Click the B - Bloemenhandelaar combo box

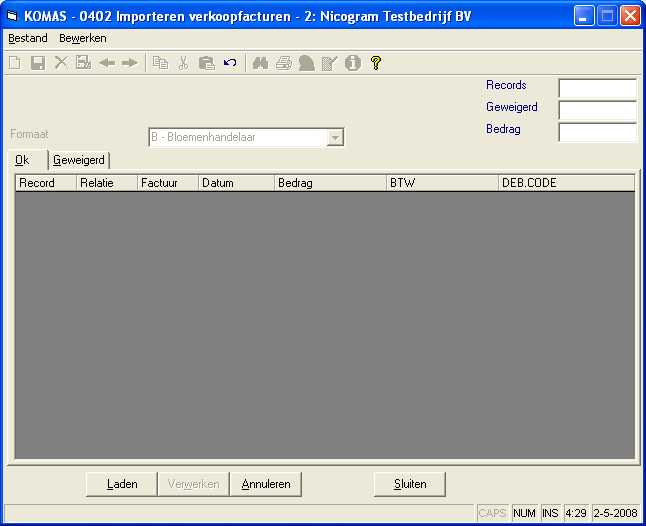click(x=246, y=137)
